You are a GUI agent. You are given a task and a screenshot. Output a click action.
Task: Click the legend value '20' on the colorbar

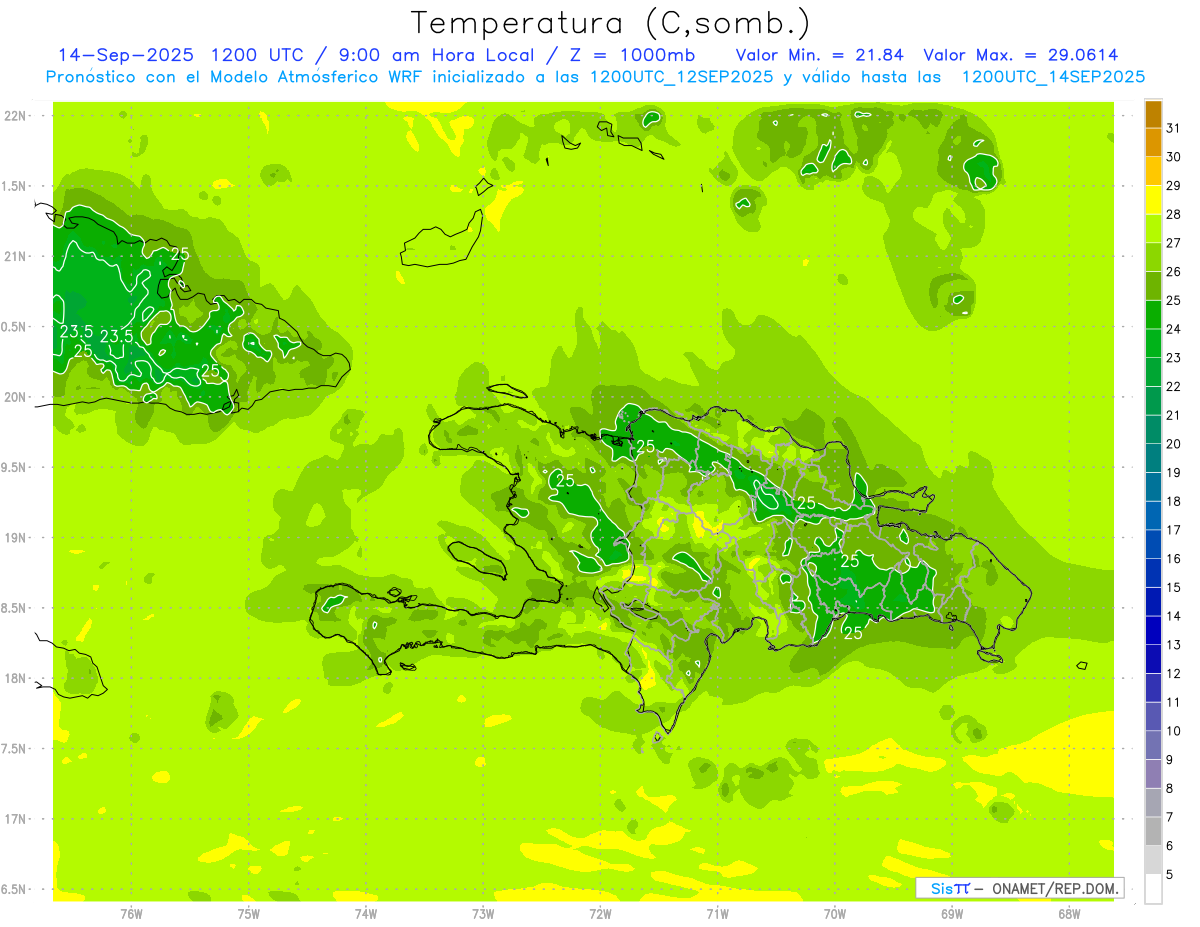click(x=1174, y=444)
